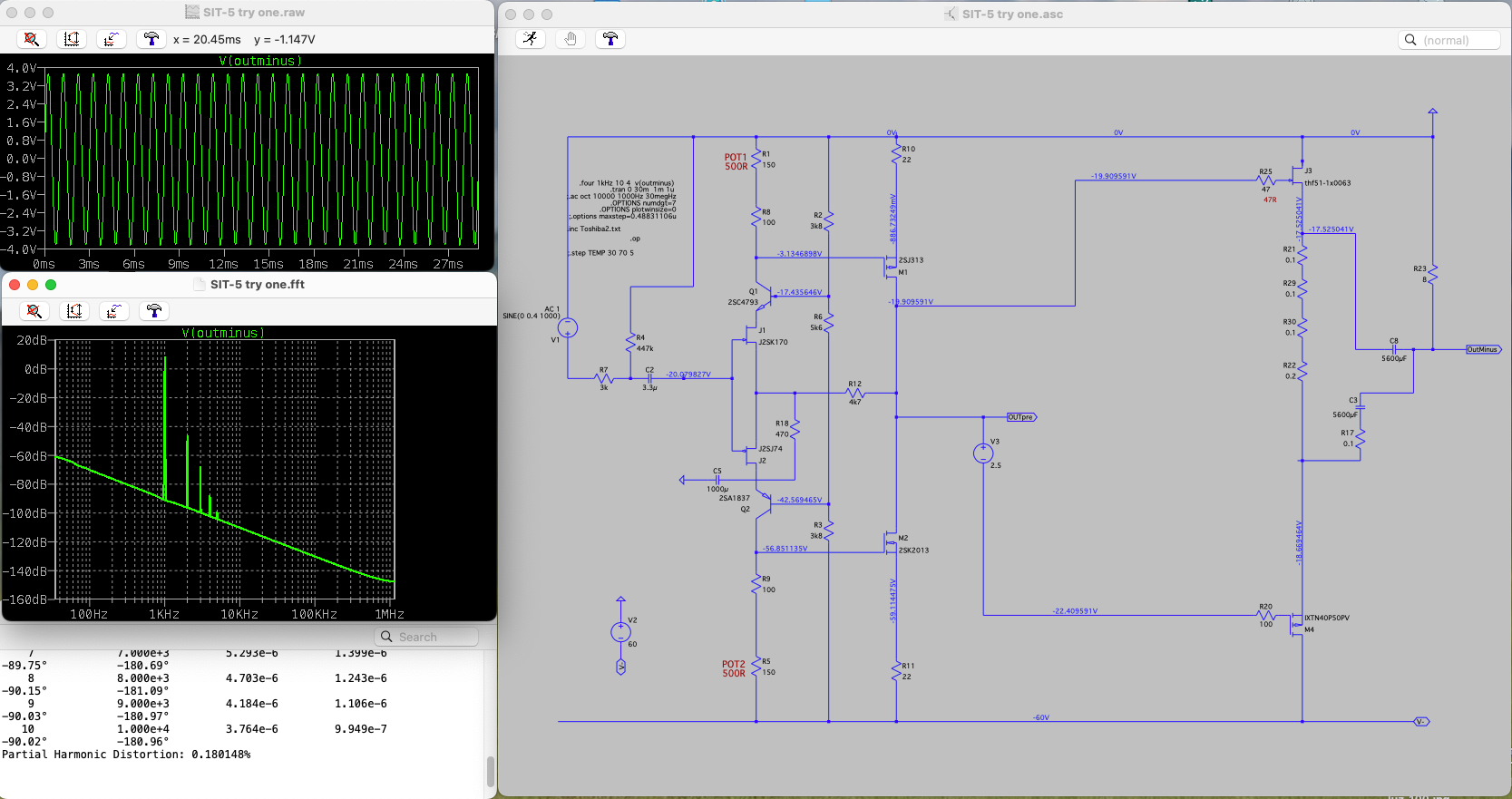The height and width of the screenshot is (799, 1512).
Task: Select the V3 2.5V voltage source symbol
Action: click(x=983, y=453)
